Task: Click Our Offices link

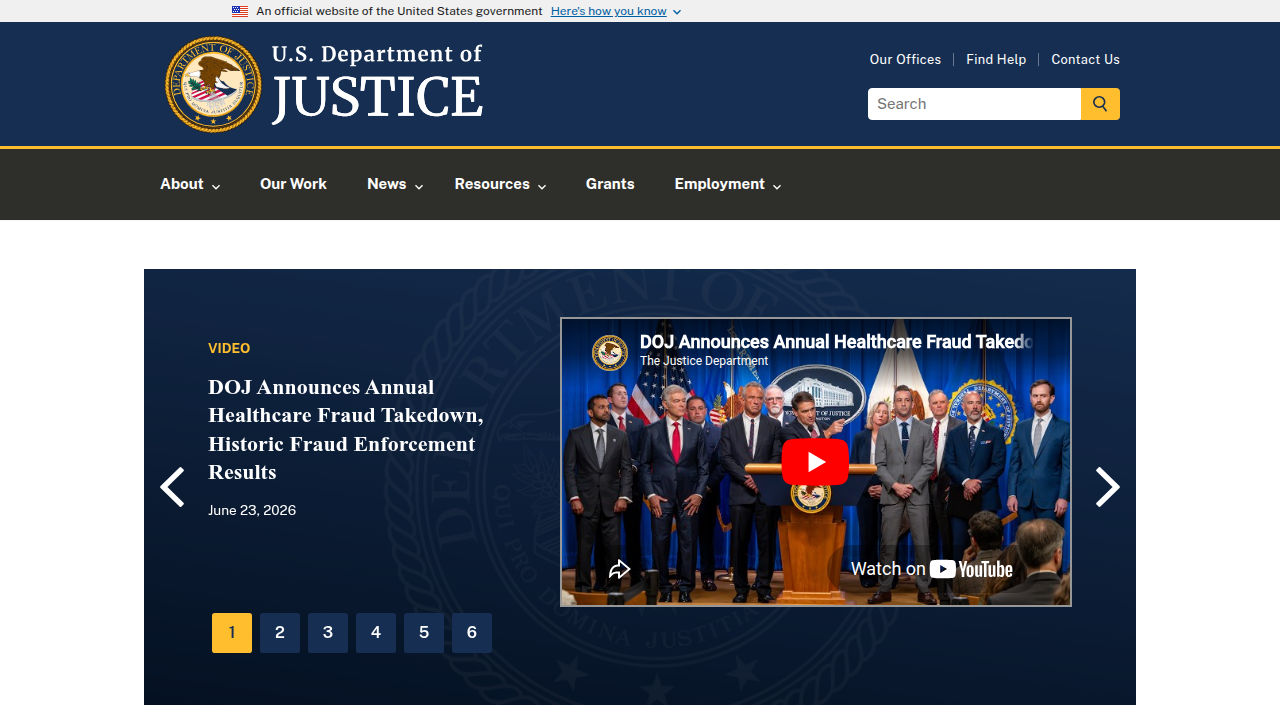Action: (x=905, y=59)
